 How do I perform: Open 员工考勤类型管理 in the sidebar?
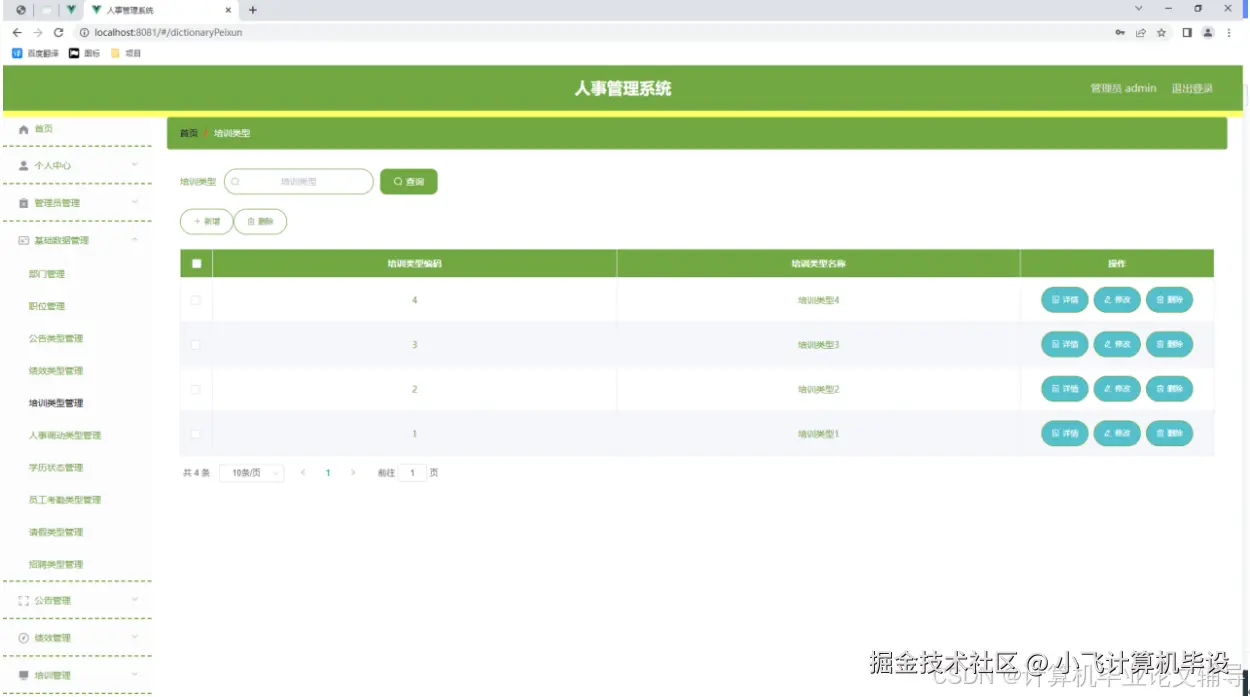pyautogui.click(x=65, y=500)
